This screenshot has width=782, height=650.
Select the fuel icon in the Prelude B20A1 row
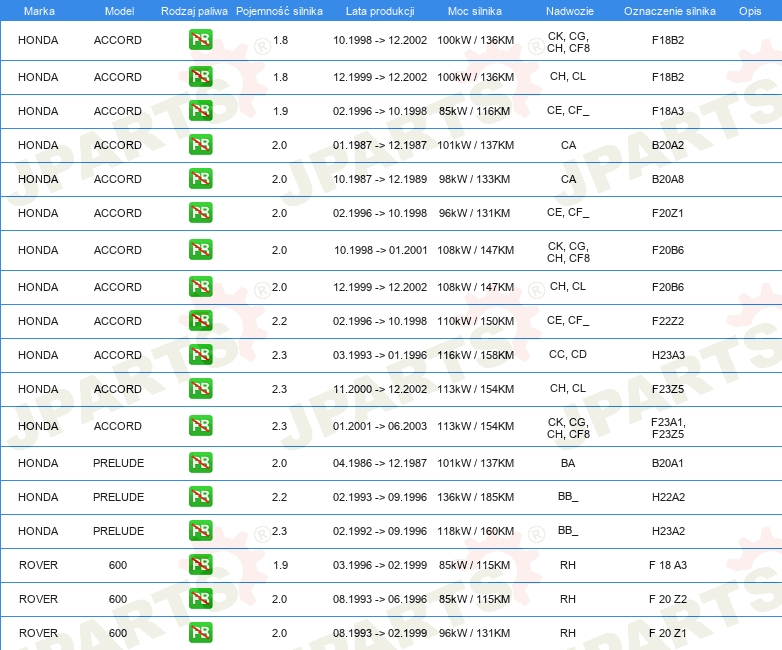point(200,462)
